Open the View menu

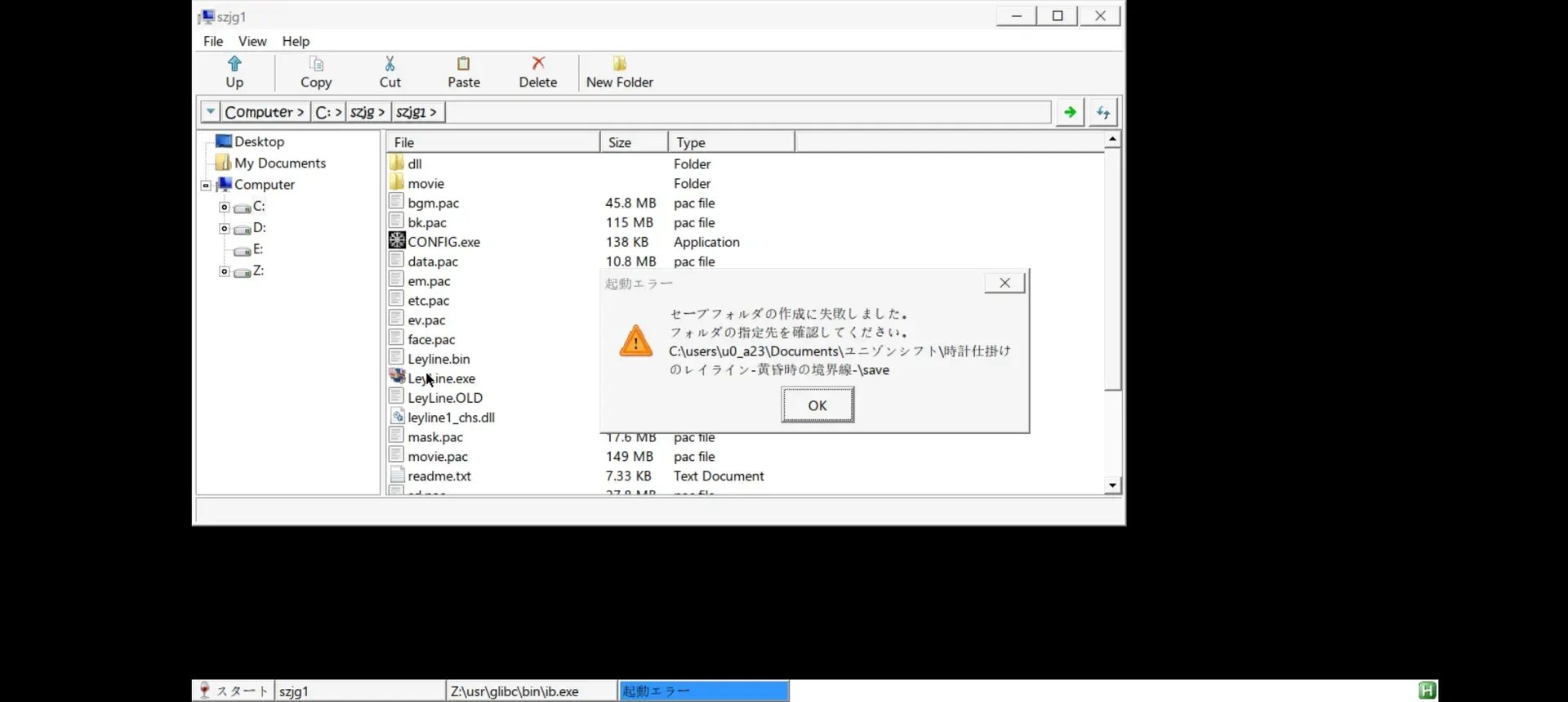tap(252, 41)
